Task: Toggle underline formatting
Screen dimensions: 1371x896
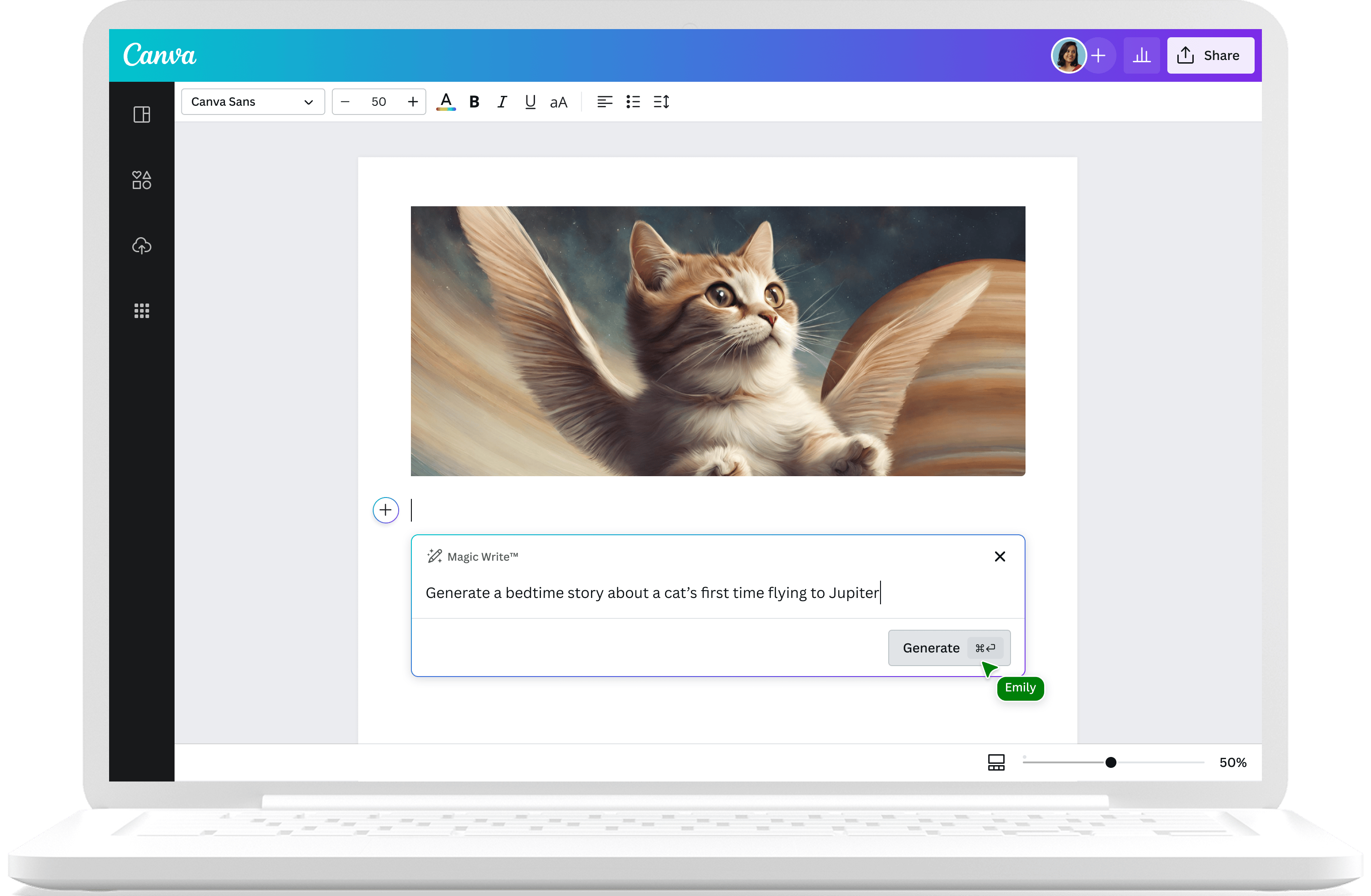Action: pos(530,102)
